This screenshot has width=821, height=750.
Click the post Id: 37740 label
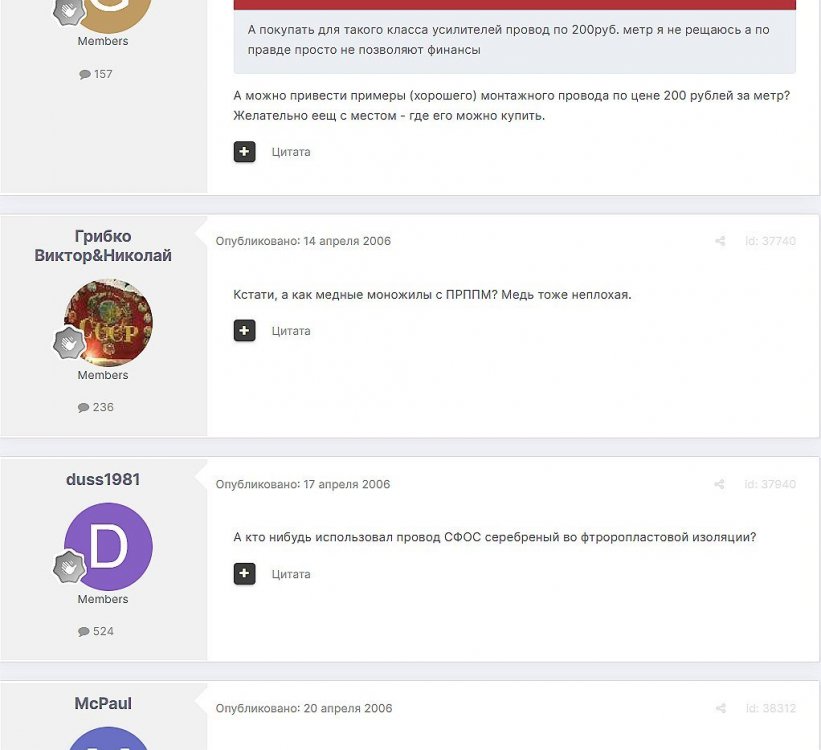coord(770,241)
